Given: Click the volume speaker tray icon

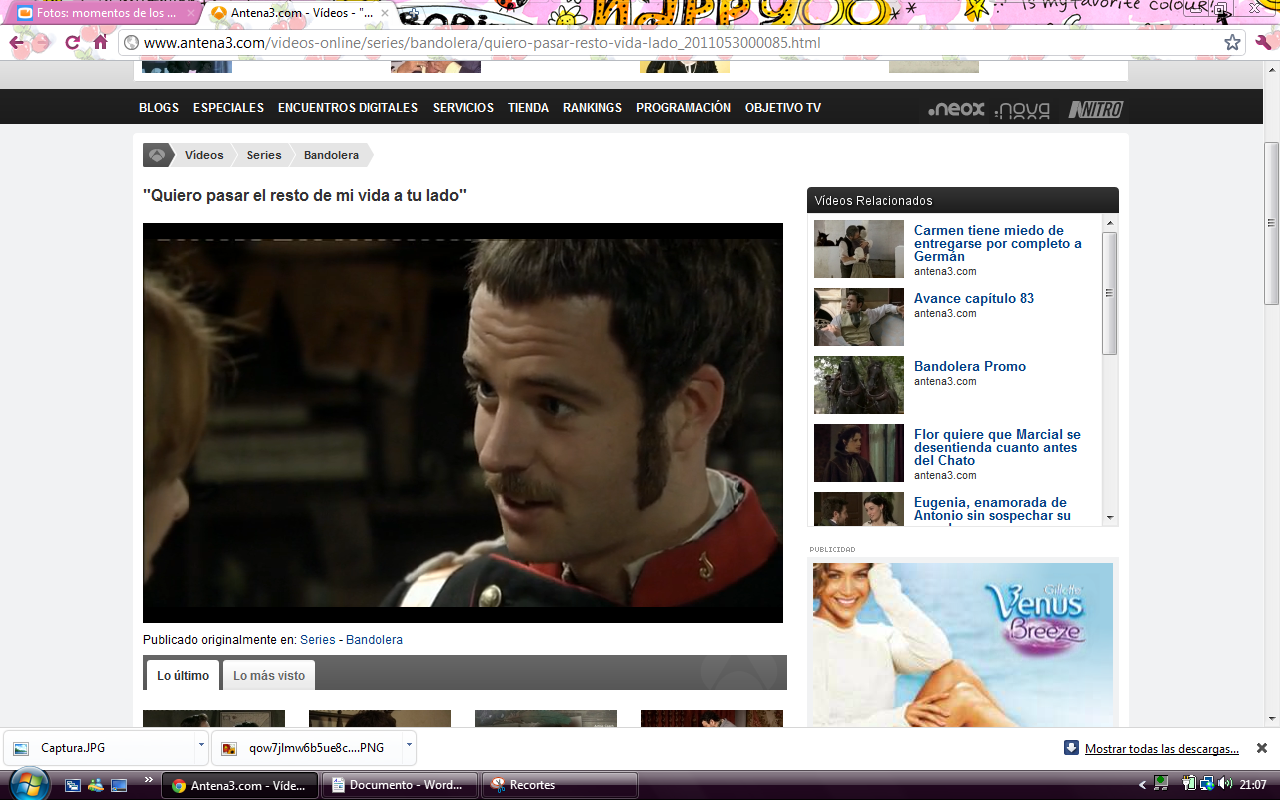Looking at the screenshot, I should (x=1225, y=784).
